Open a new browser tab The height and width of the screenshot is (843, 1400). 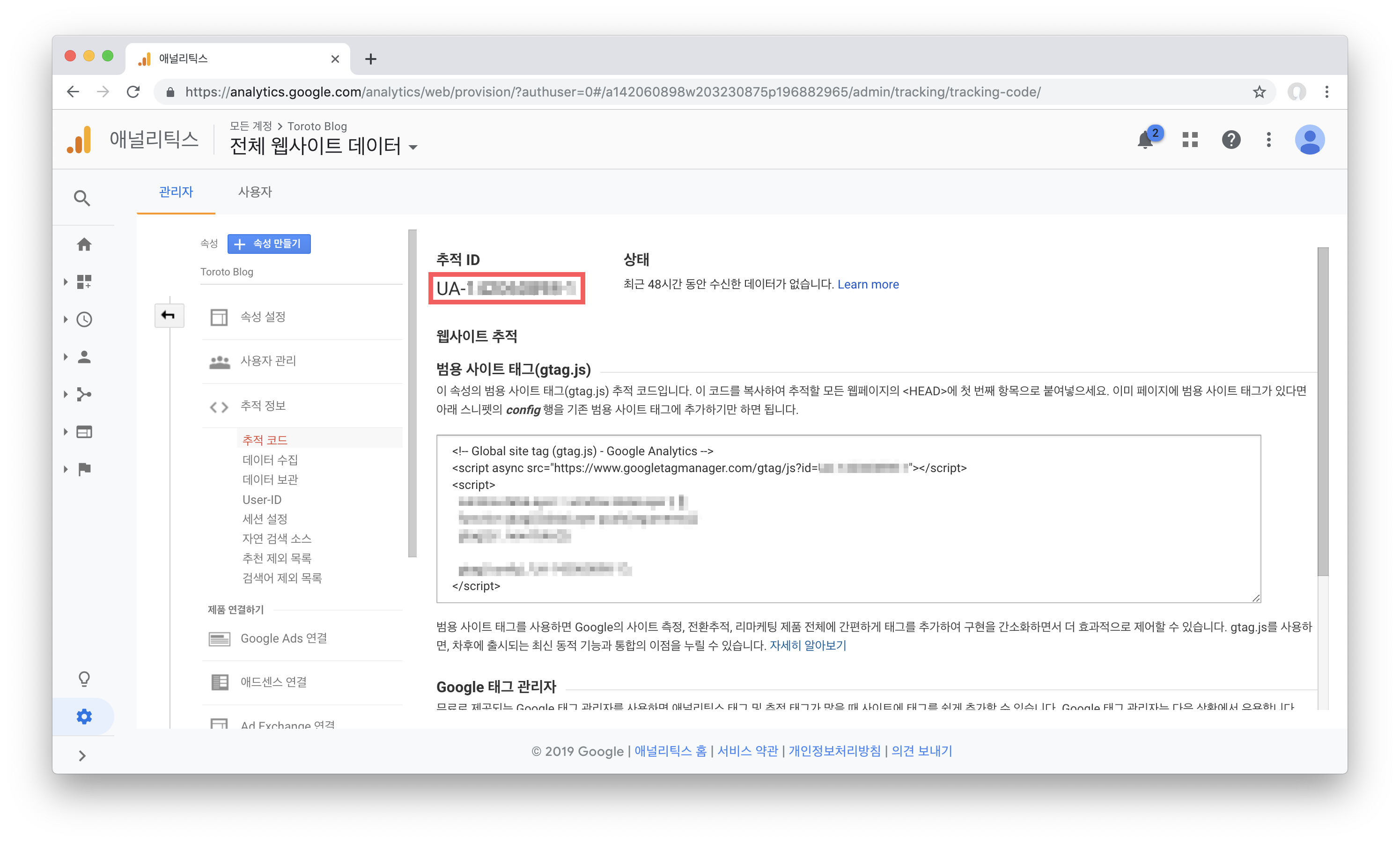point(371,59)
